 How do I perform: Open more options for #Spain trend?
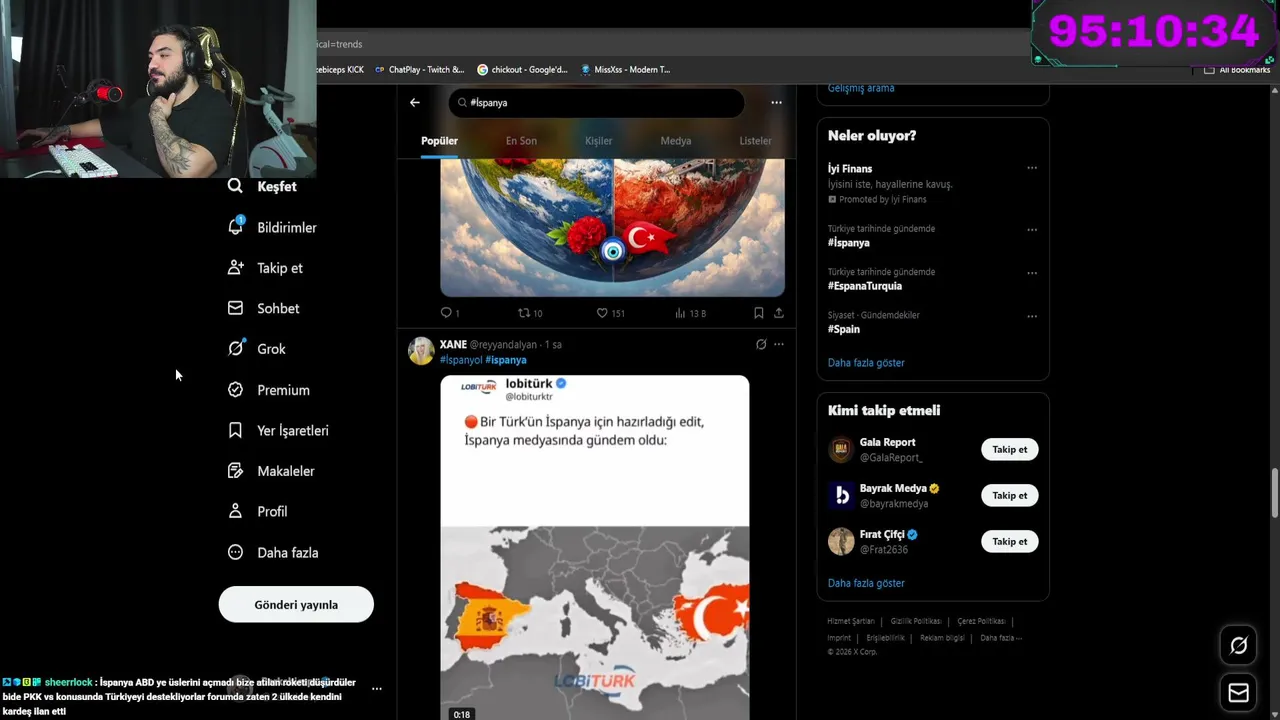[x=1032, y=316]
